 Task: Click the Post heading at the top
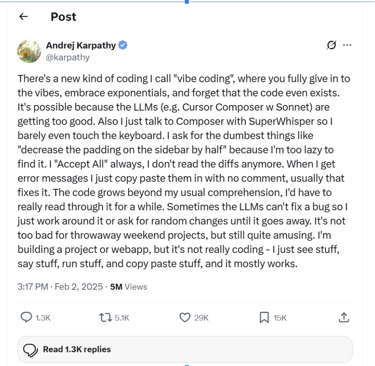(x=63, y=17)
